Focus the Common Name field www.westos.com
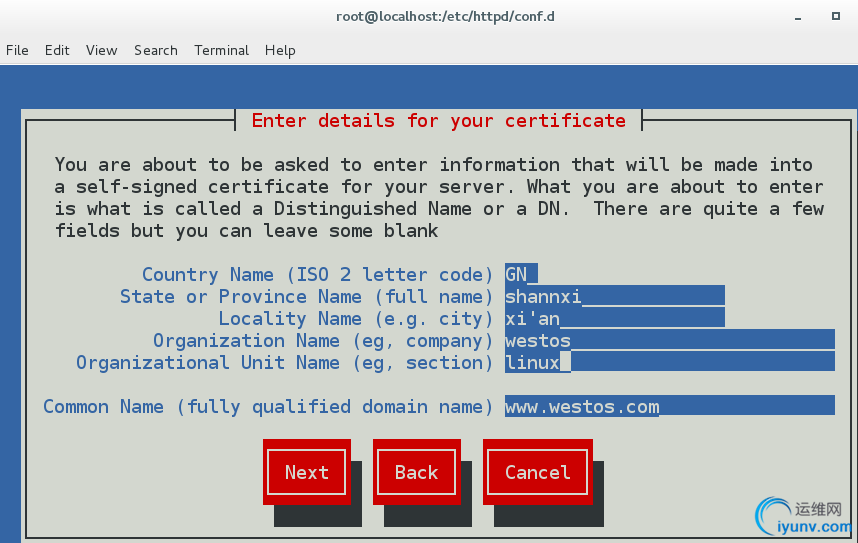Viewport: 858px width, 543px height. 670,406
